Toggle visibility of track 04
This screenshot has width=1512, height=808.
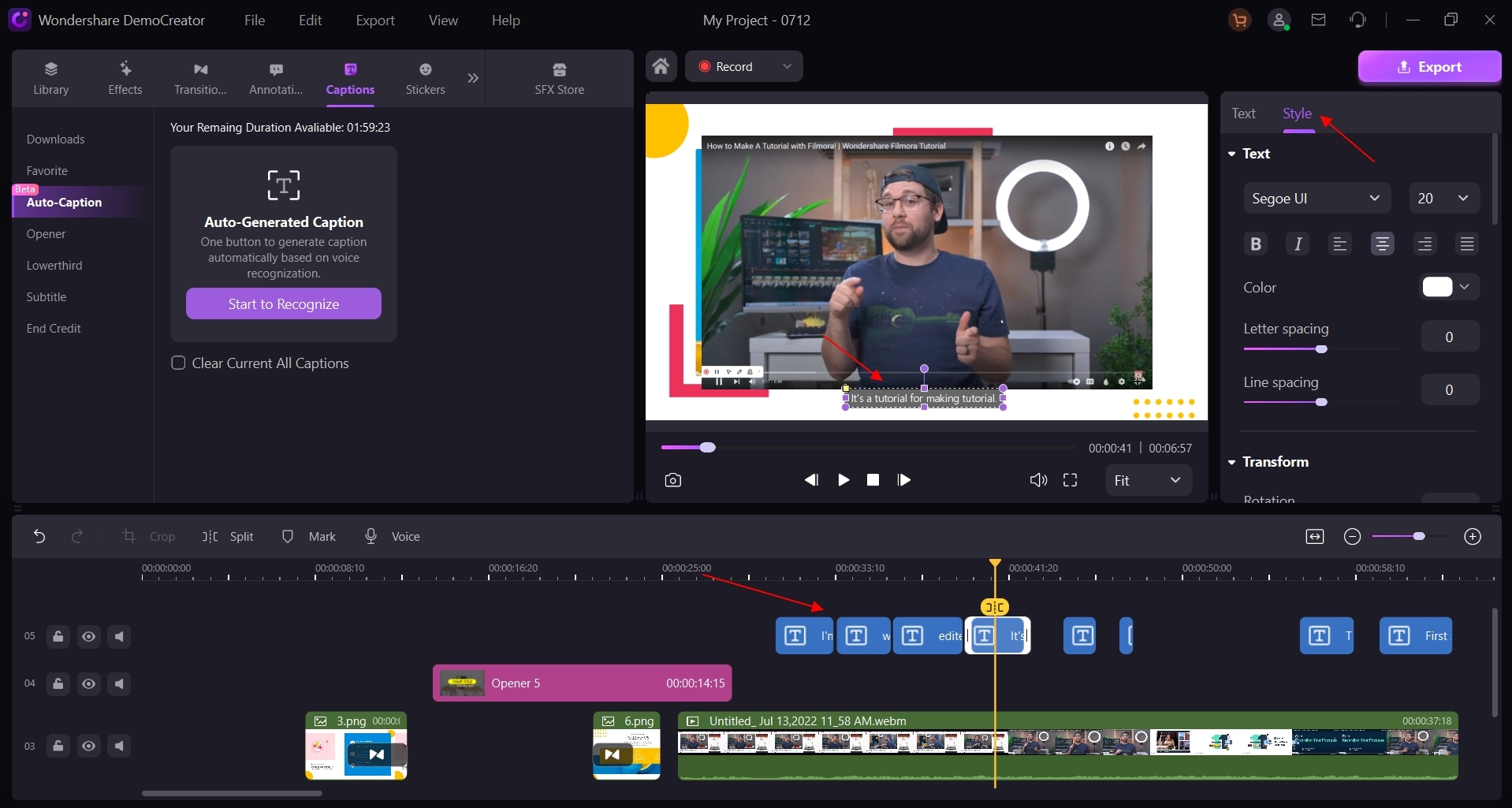tap(89, 683)
